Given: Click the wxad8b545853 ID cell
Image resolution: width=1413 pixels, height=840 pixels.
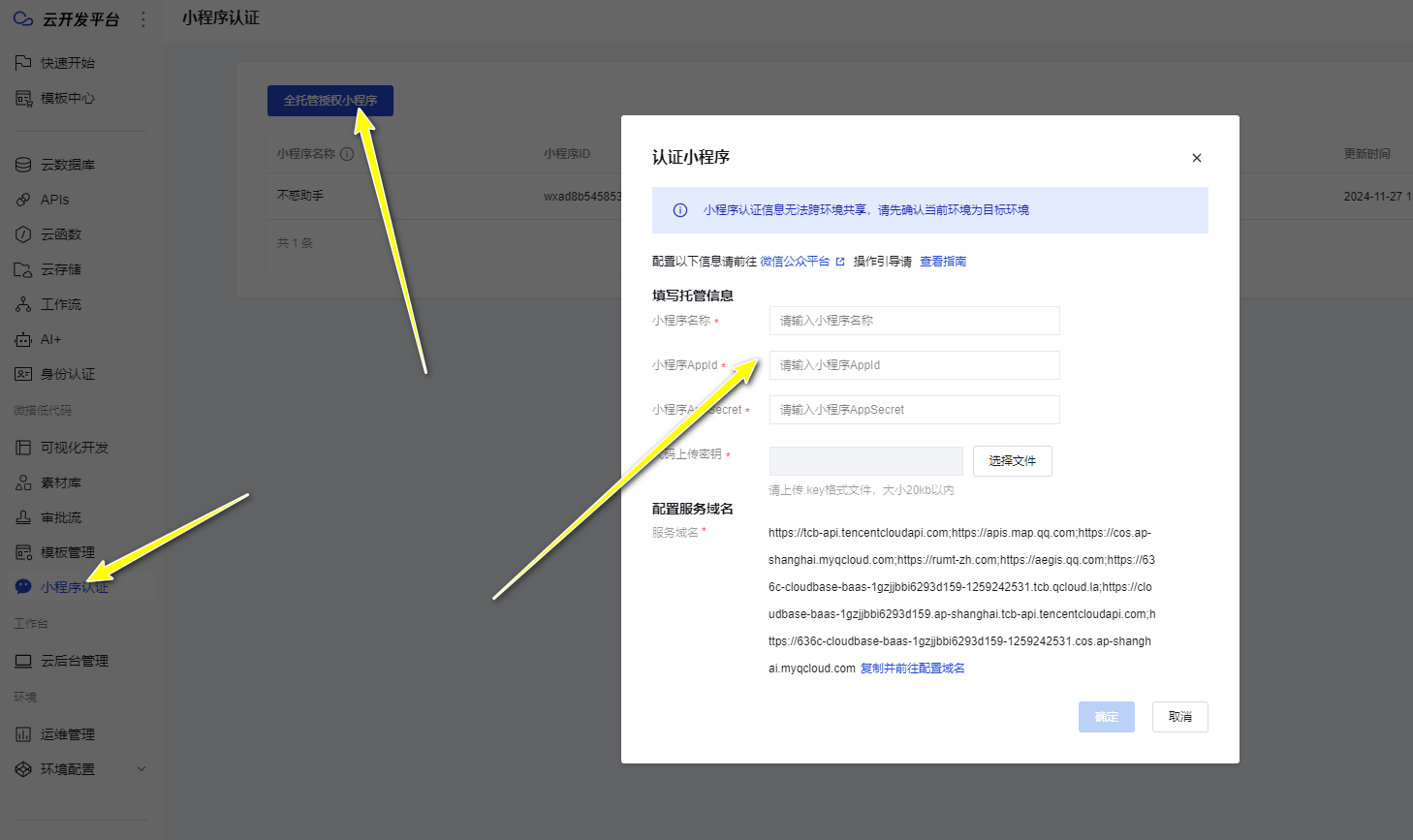Looking at the screenshot, I should (x=582, y=197).
